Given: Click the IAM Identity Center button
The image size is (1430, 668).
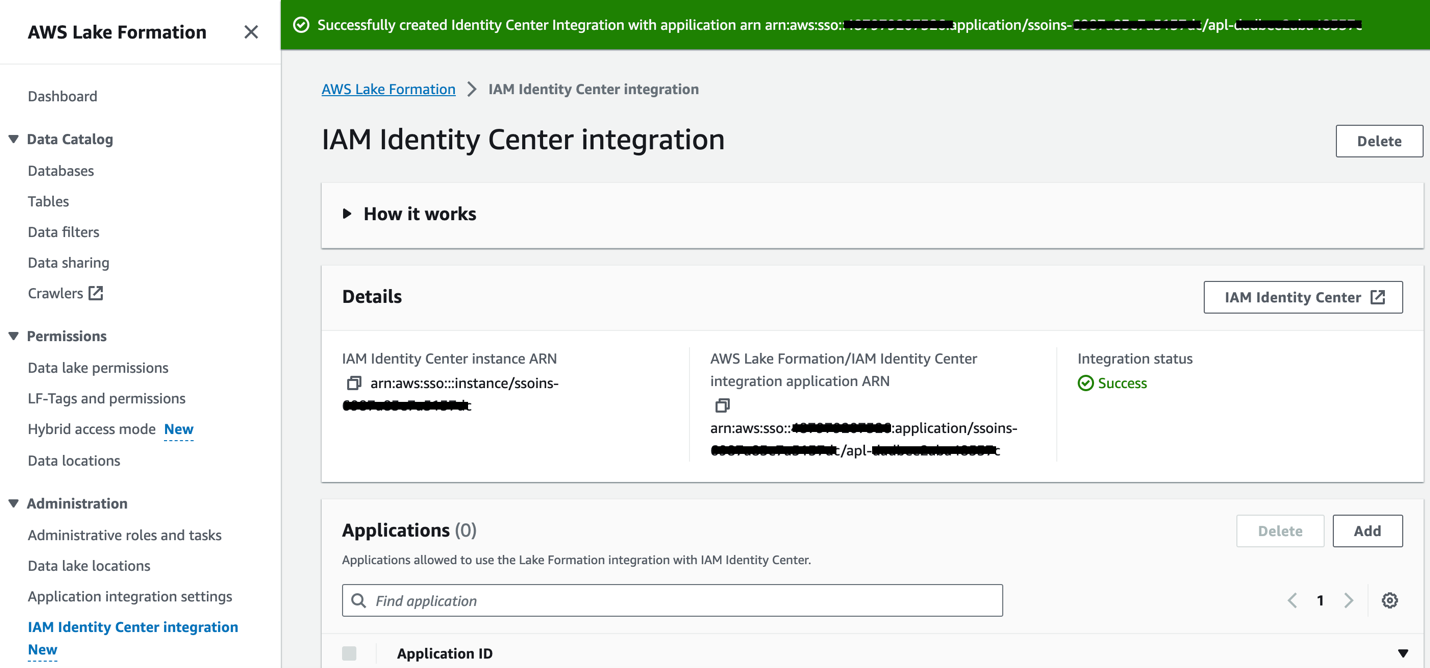Looking at the screenshot, I should [1302, 297].
